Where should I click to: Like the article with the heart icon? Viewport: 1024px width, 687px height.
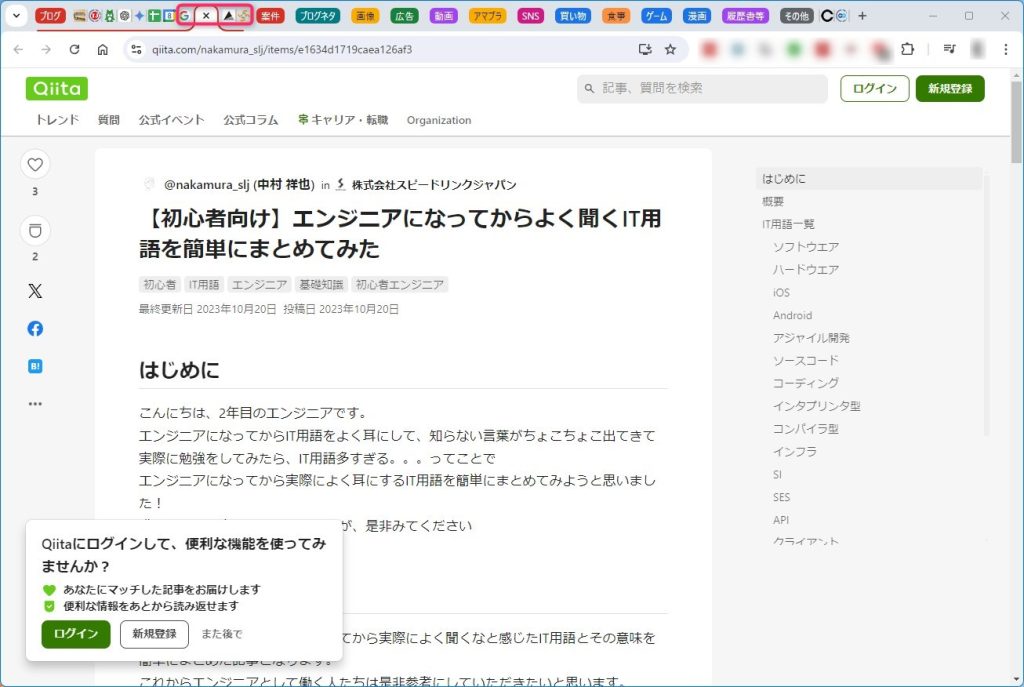[x=35, y=165]
